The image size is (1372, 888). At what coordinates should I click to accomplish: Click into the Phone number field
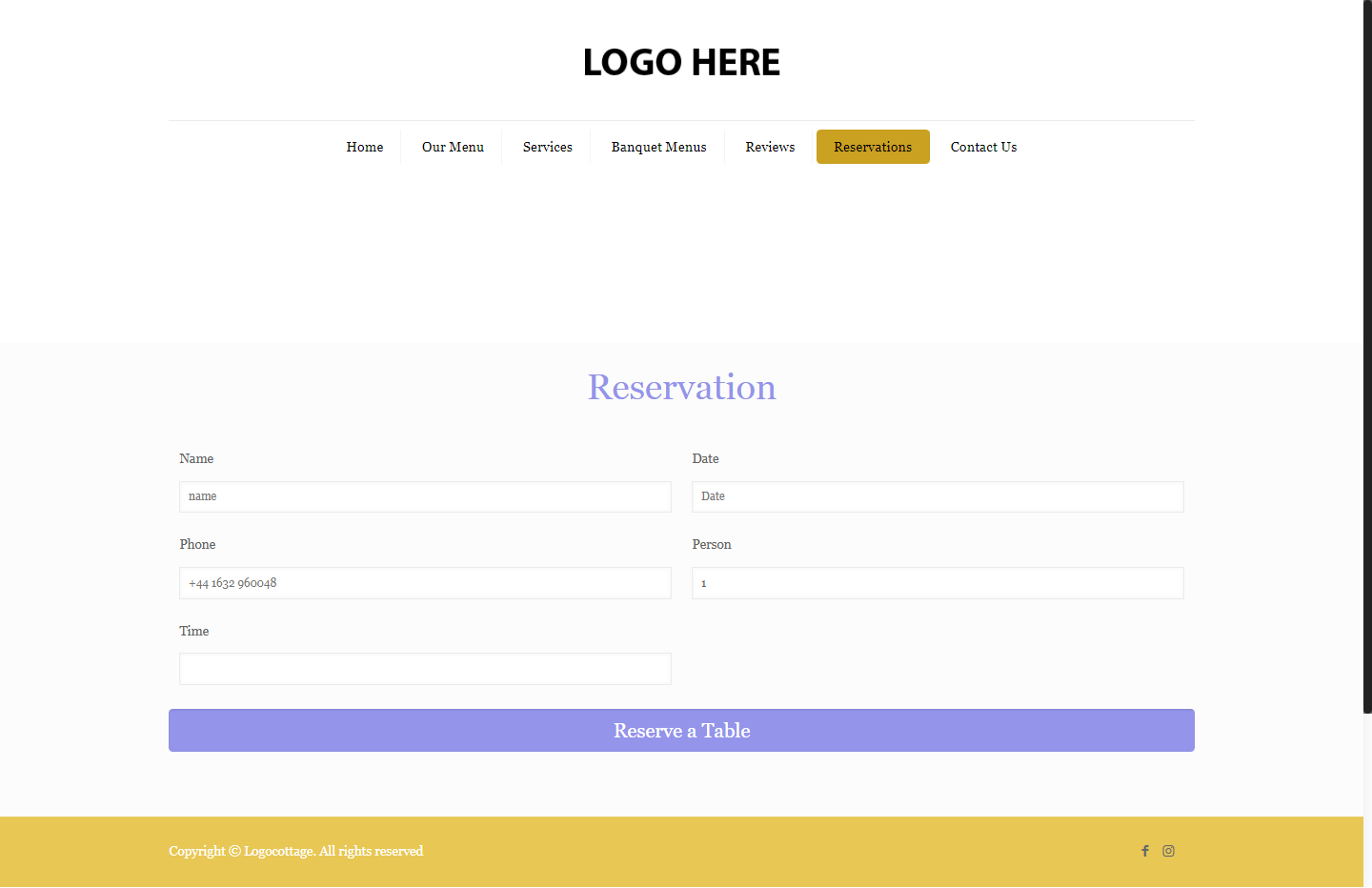coord(425,583)
